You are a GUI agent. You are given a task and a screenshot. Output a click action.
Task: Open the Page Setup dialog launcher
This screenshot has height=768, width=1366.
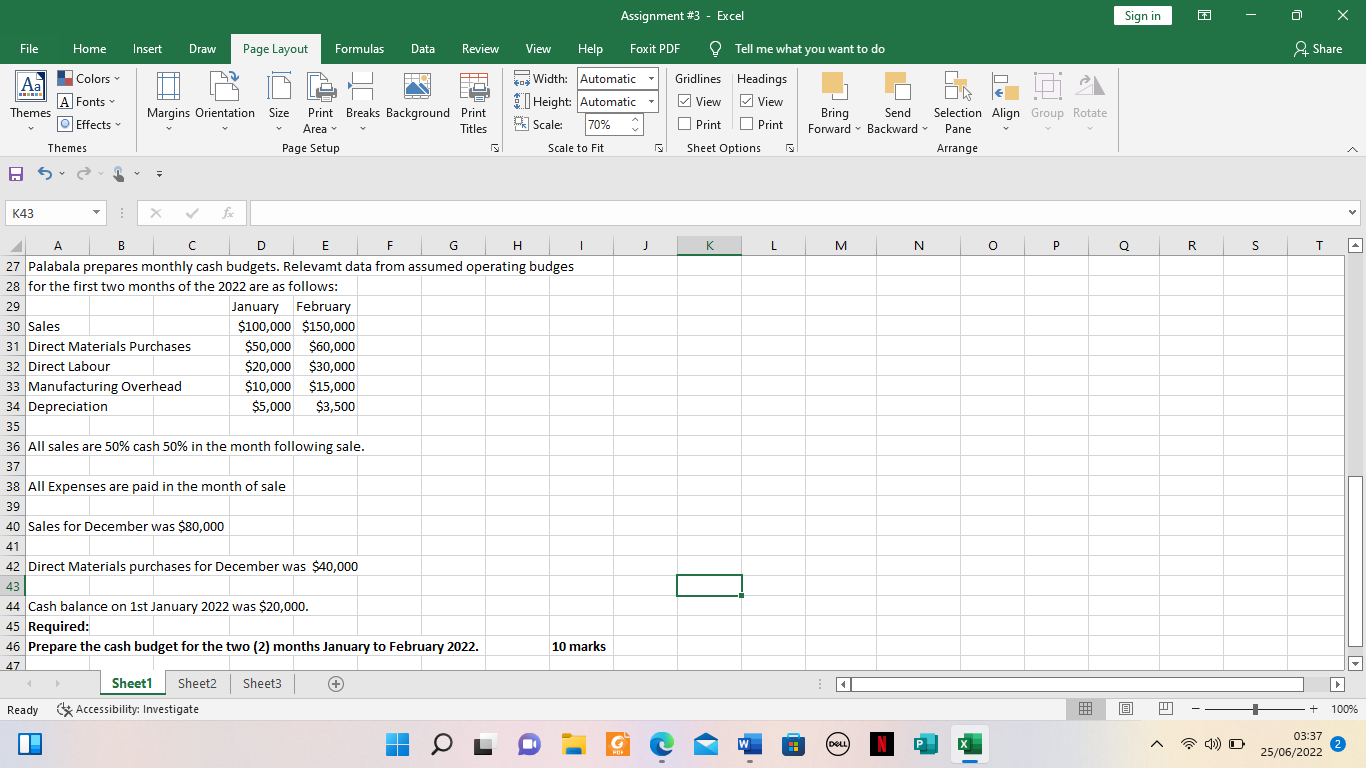point(495,147)
